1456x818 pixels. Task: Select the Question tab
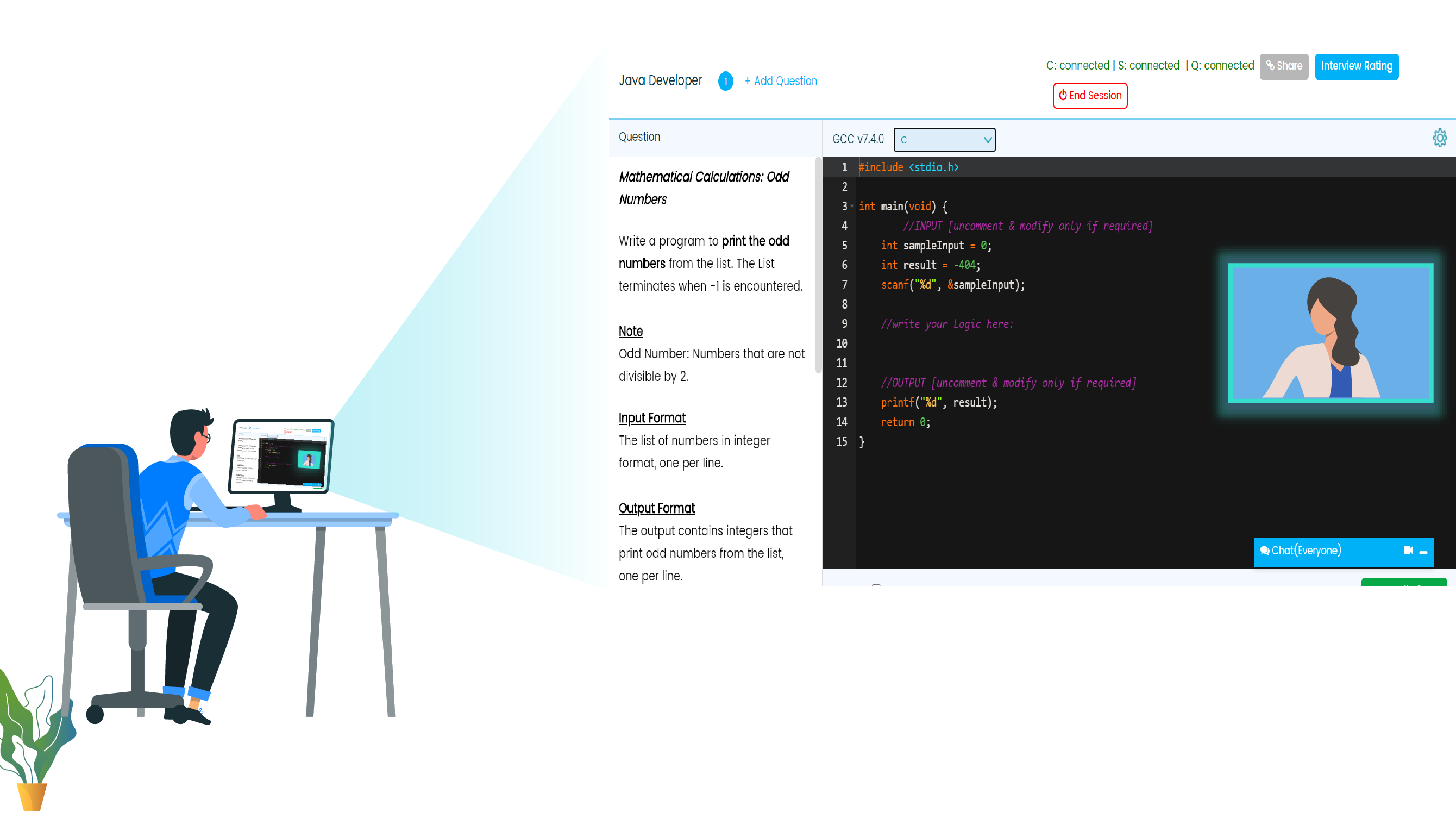pyautogui.click(x=639, y=137)
